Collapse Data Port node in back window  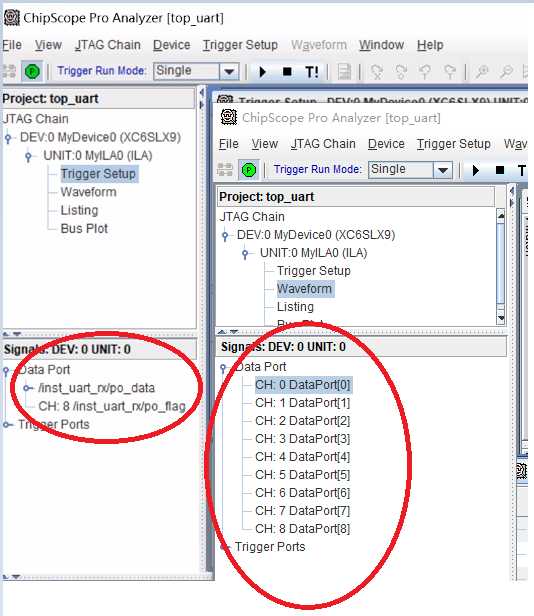coord(6,370)
